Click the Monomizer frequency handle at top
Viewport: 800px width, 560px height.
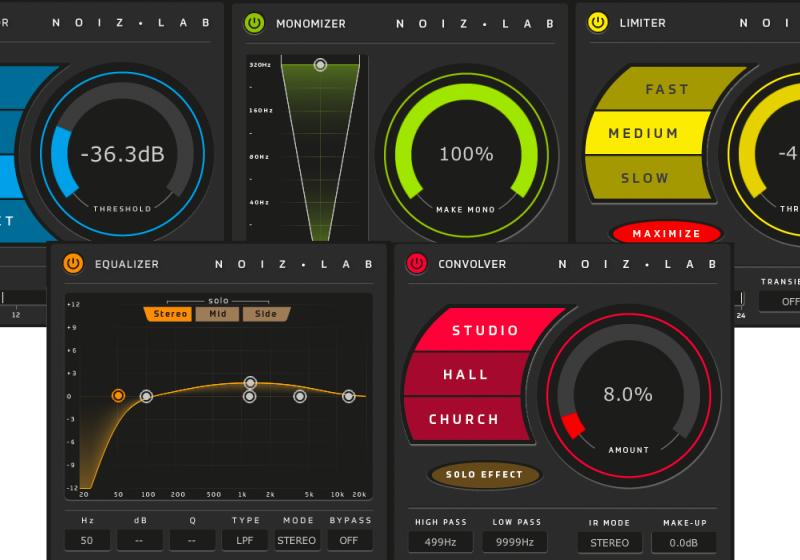pos(320,65)
